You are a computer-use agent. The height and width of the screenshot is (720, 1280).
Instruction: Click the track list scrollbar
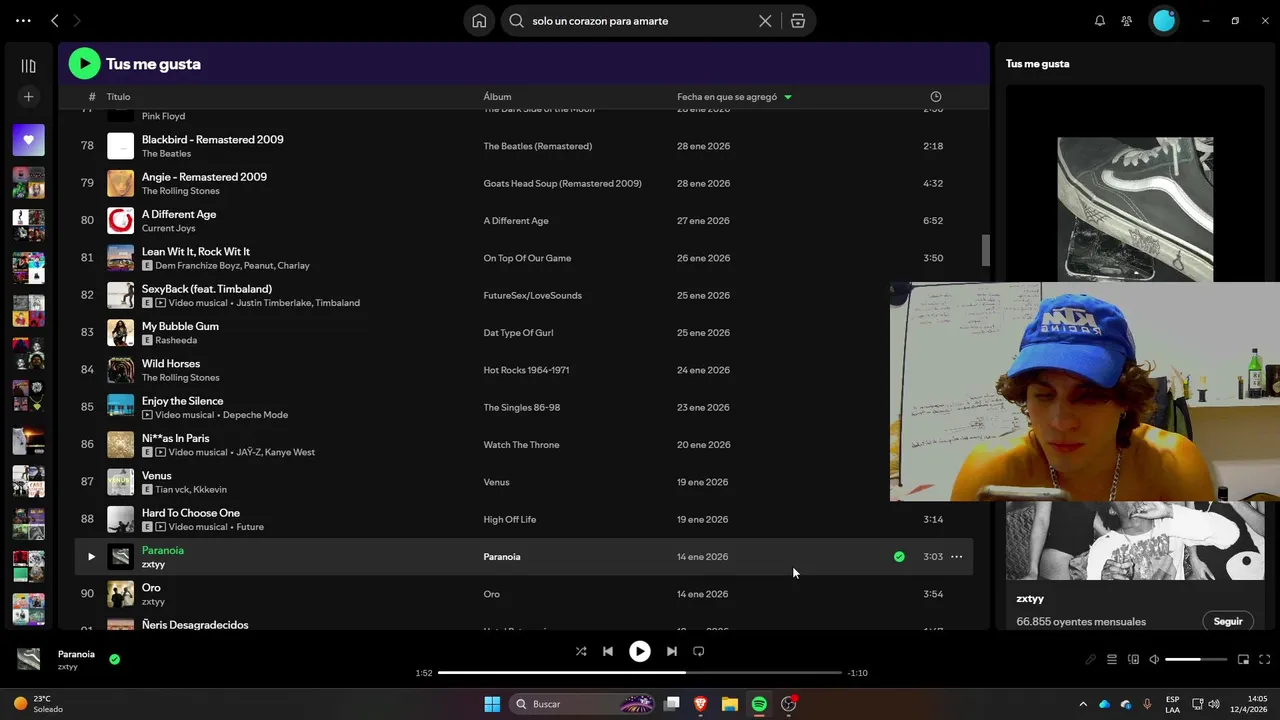985,251
